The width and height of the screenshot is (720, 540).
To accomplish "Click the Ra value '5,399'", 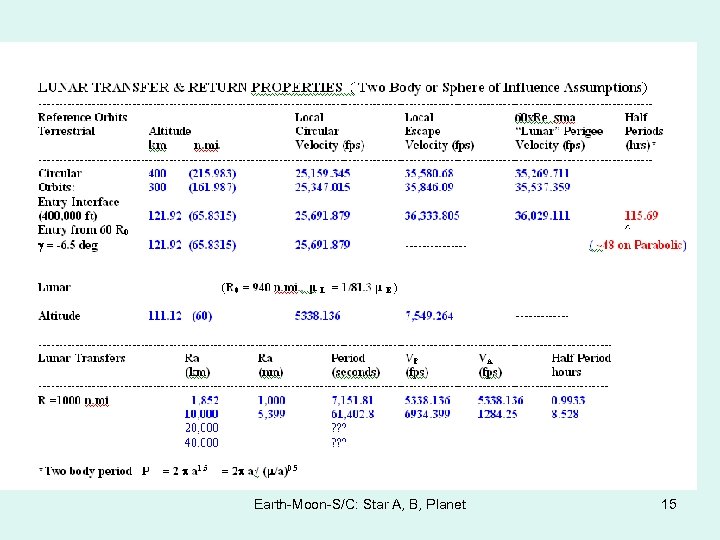I will pyautogui.click(x=271, y=414).
